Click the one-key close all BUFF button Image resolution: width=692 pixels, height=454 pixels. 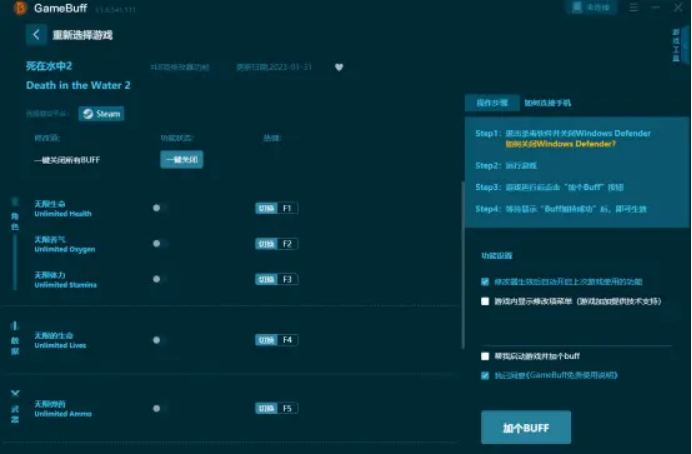182,159
